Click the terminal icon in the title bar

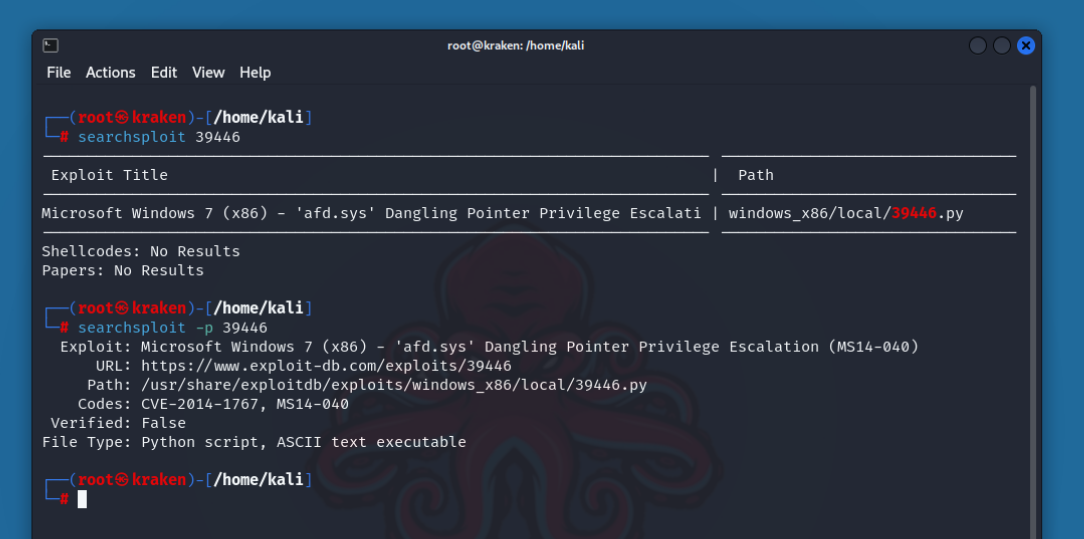(x=51, y=45)
